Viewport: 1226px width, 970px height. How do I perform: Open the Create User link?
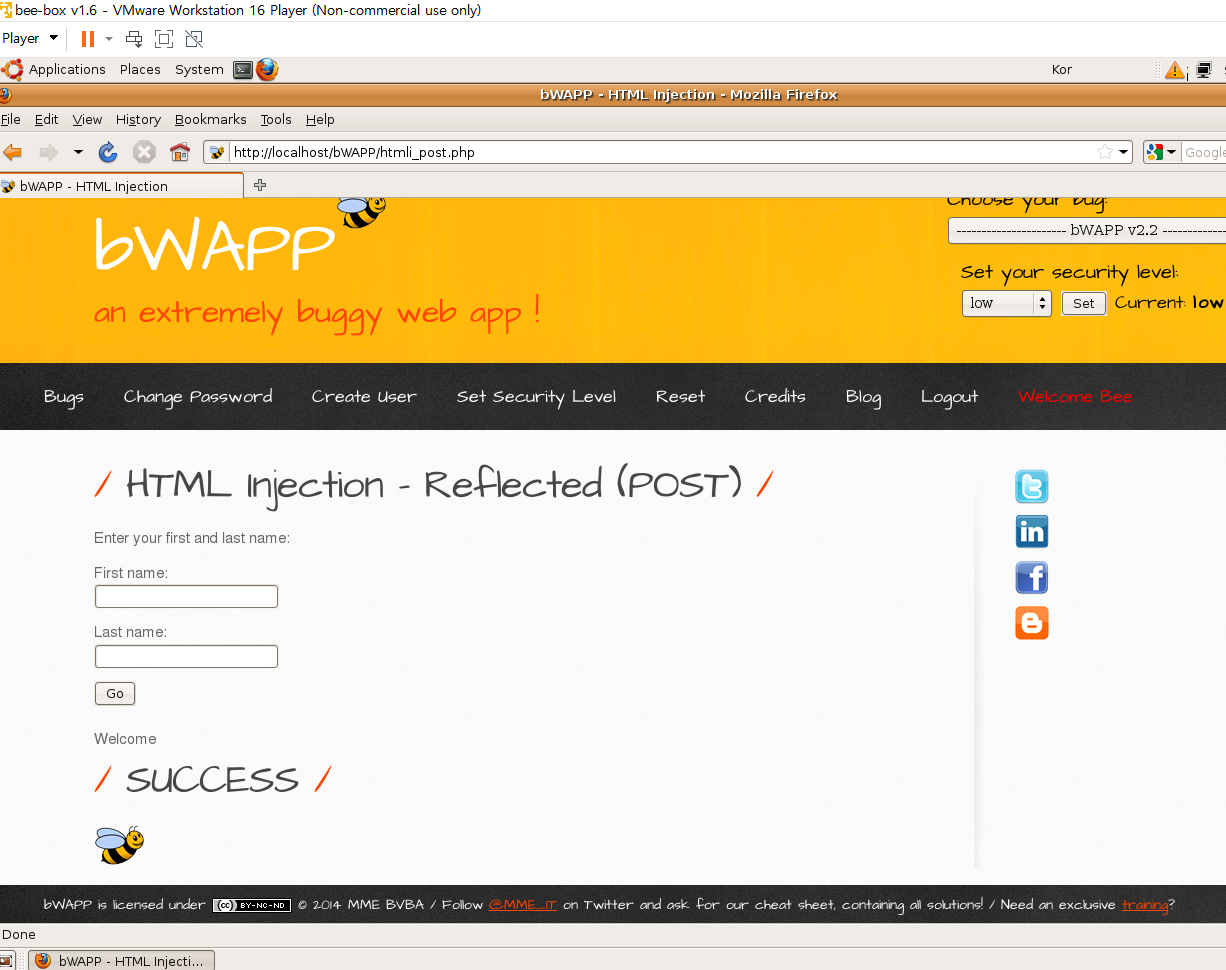pos(364,397)
